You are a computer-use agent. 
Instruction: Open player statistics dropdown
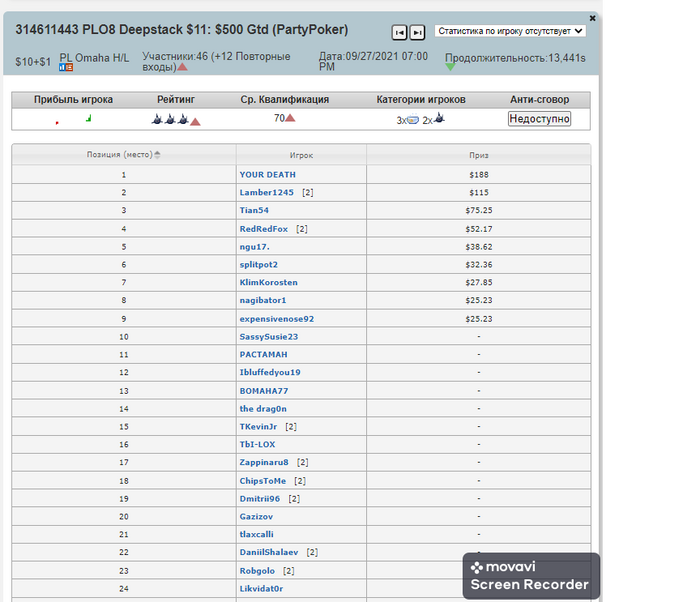510,31
